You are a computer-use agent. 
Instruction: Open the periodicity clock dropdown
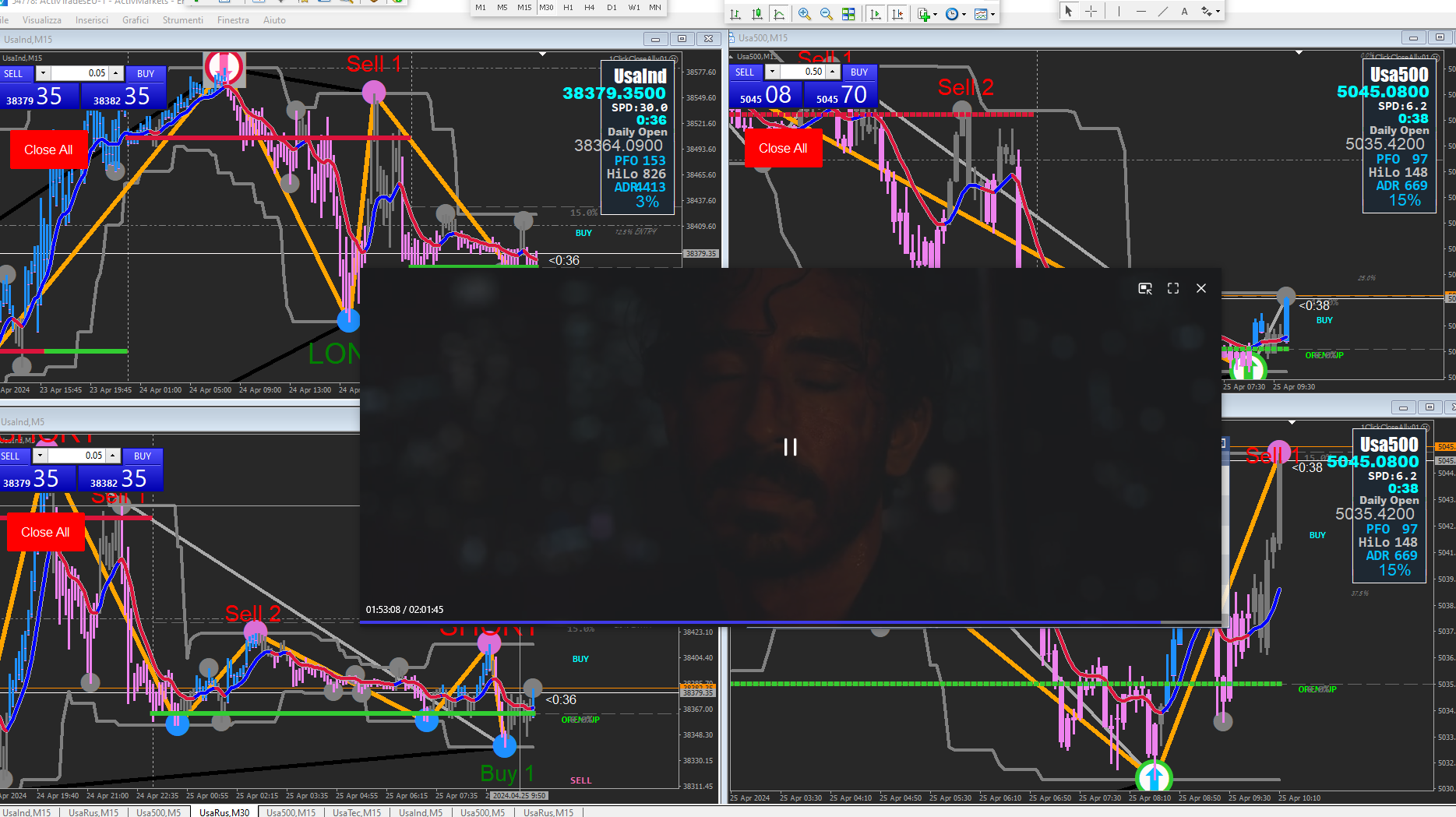click(x=955, y=14)
